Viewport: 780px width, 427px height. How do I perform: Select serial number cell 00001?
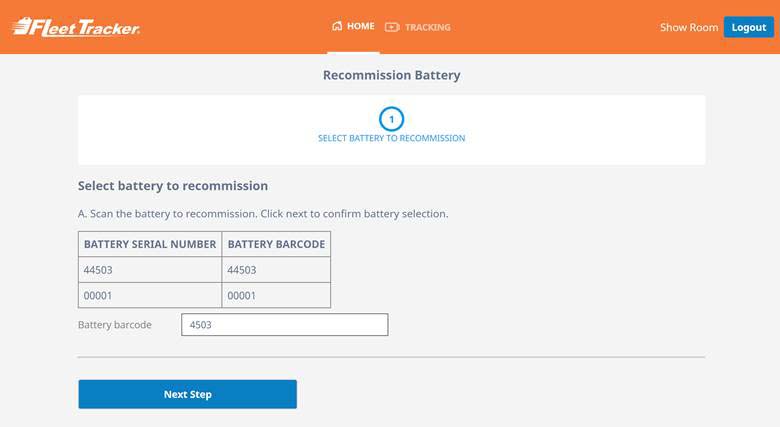click(x=150, y=296)
